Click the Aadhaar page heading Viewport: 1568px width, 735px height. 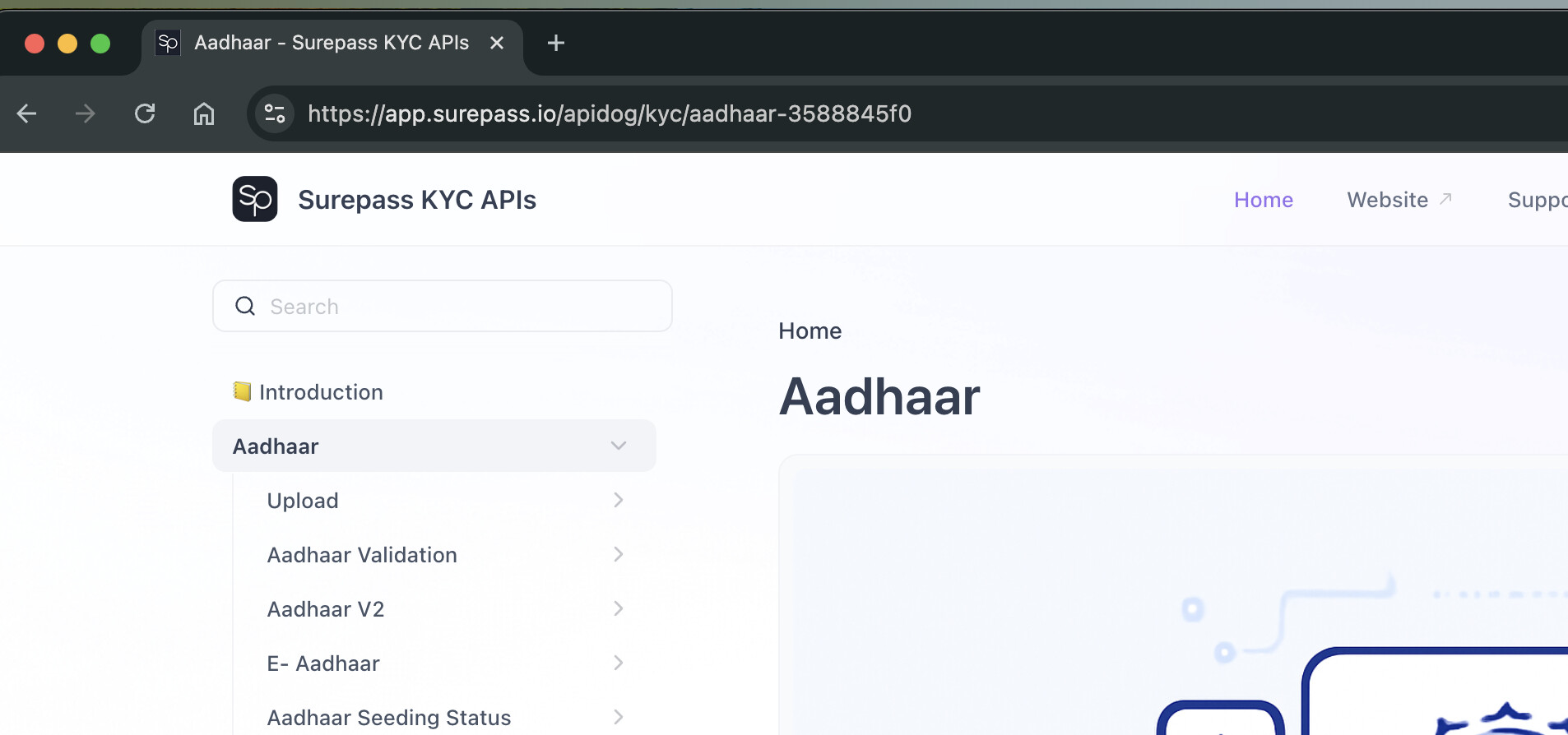[x=879, y=396]
